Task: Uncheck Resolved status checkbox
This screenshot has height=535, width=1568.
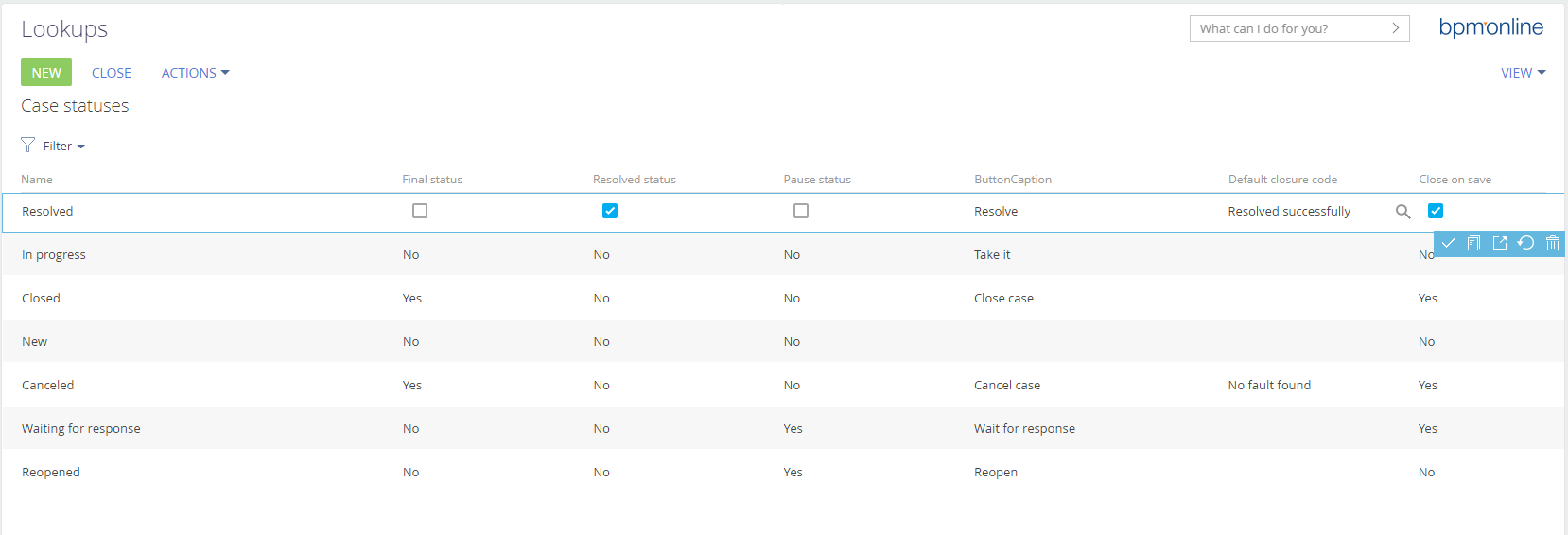Action: 610,211
